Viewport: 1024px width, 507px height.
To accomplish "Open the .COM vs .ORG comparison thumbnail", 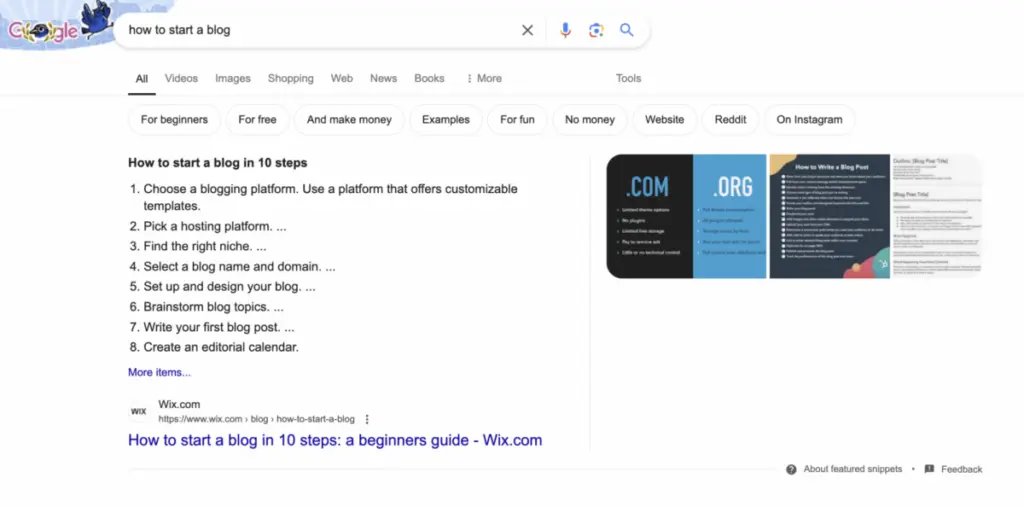I will (686, 216).
